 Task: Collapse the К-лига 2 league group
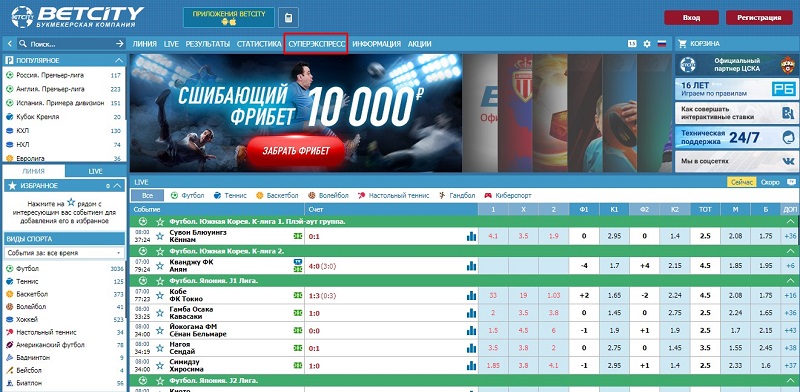791,251
